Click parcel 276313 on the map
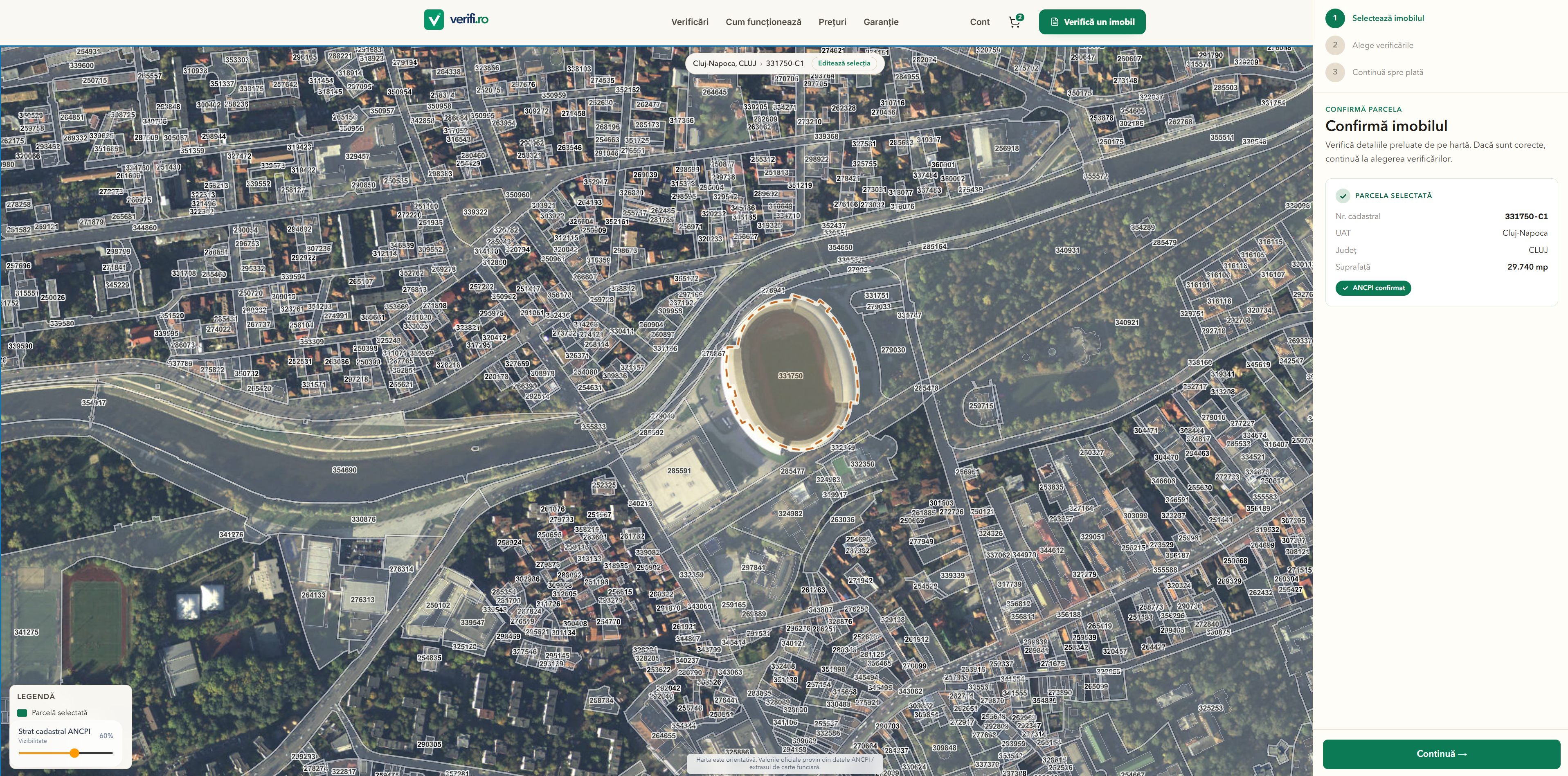Screen dimensions: 1568x776 362,600
